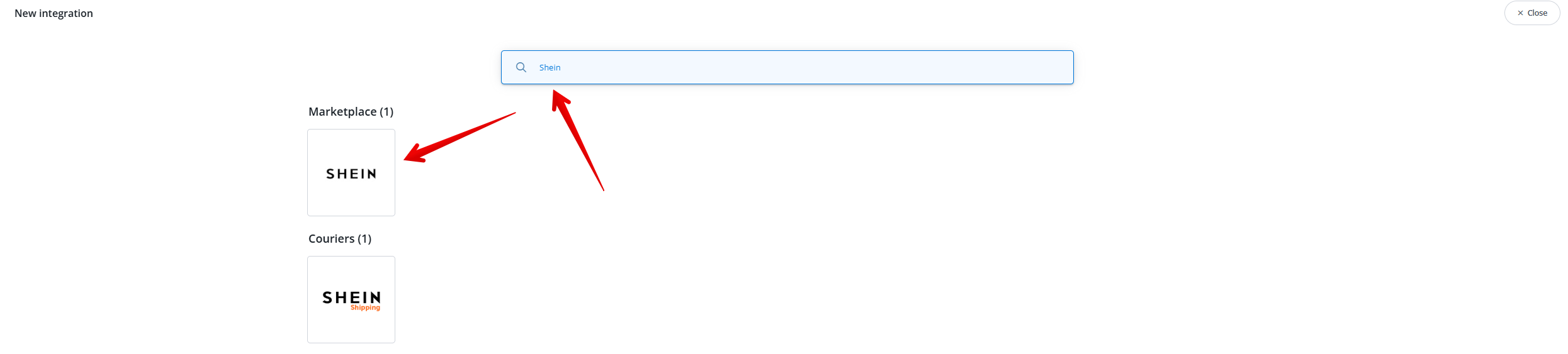This screenshot has height=354, width=1568.
Task: Click the typed 'Shein' text in search box
Action: click(x=550, y=67)
